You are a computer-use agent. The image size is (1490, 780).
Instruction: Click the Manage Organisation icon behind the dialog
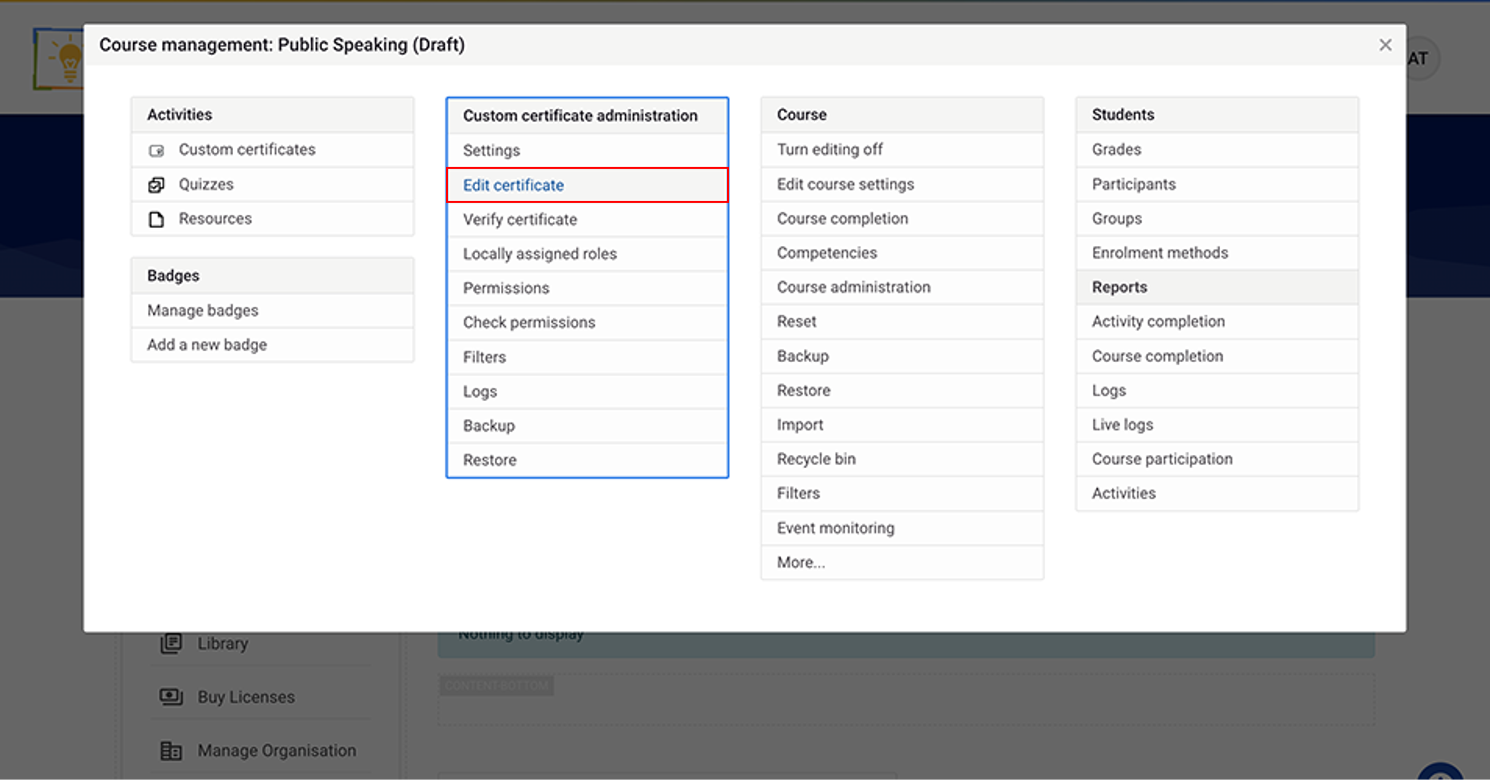(171, 751)
